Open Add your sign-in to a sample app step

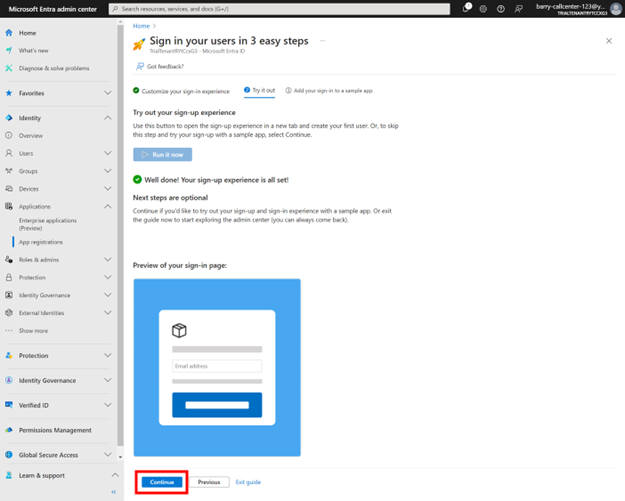point(329,91)
